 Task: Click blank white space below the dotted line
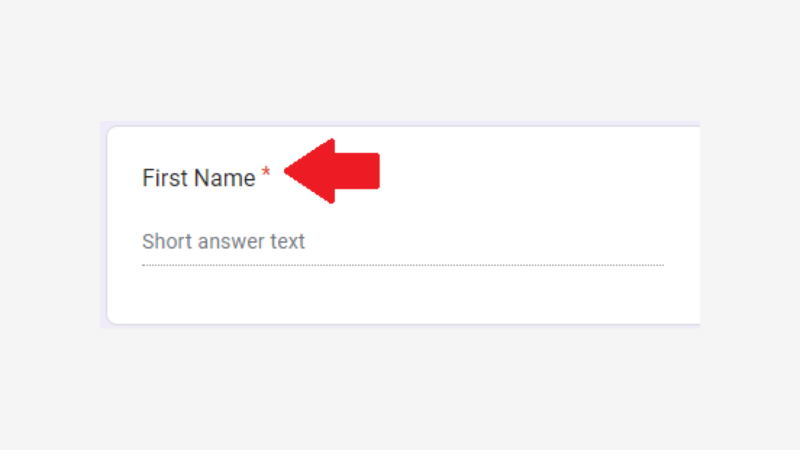coord(400,295)
